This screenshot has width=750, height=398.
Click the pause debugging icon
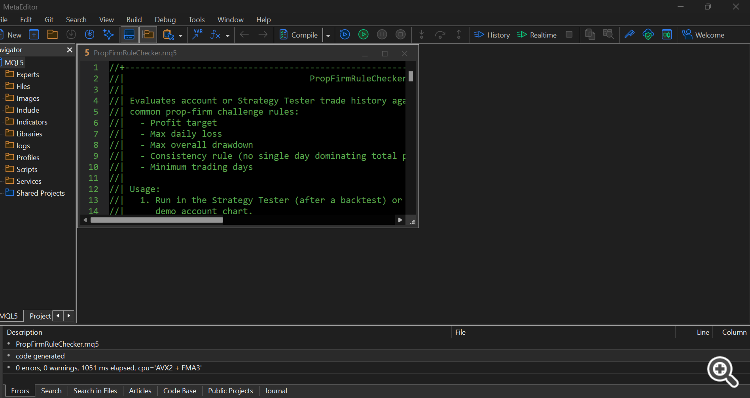382,34
